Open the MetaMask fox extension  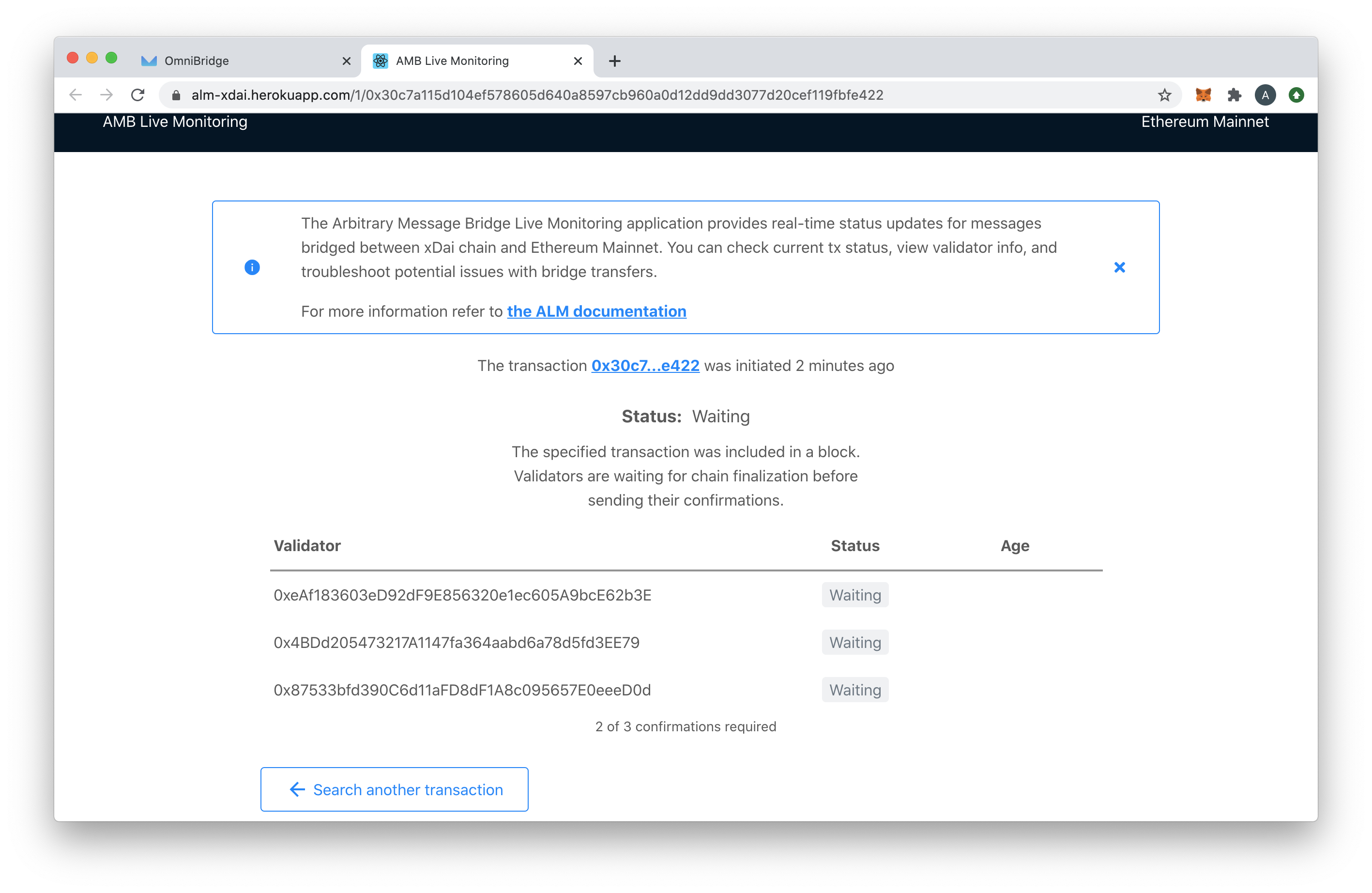click(x=1203, y=95)
